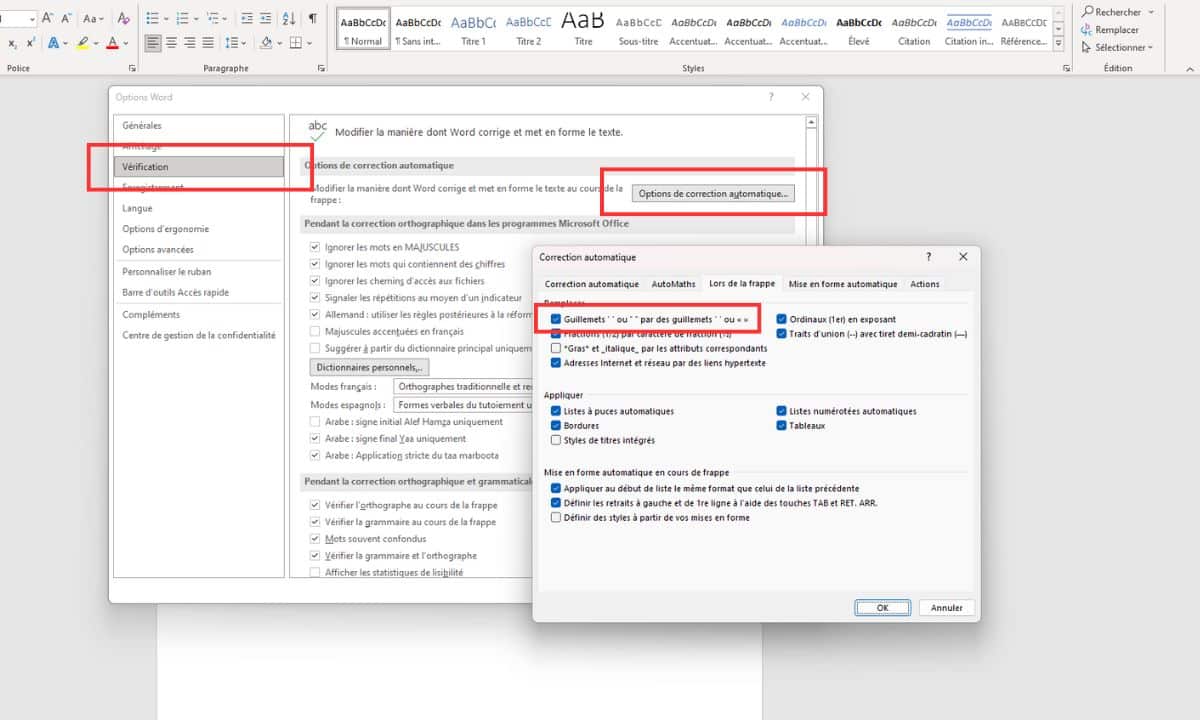Expand the Styles gallery
Image resolution: width=1200 pixels, height=720 pixels.
pyautogui.click(x=1060, y=45)
